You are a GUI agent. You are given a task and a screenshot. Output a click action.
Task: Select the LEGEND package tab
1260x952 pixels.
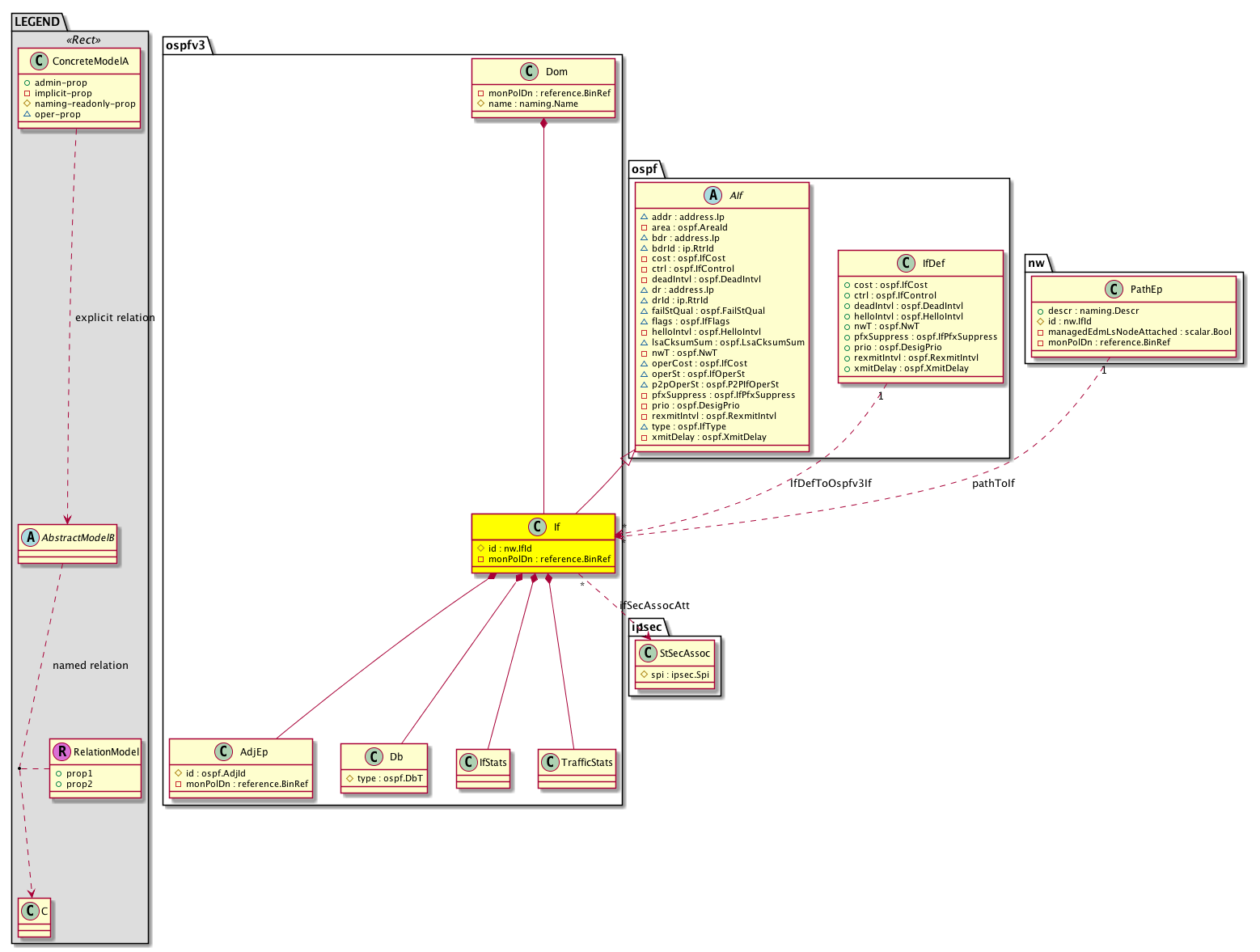click(x=37, y=22)
